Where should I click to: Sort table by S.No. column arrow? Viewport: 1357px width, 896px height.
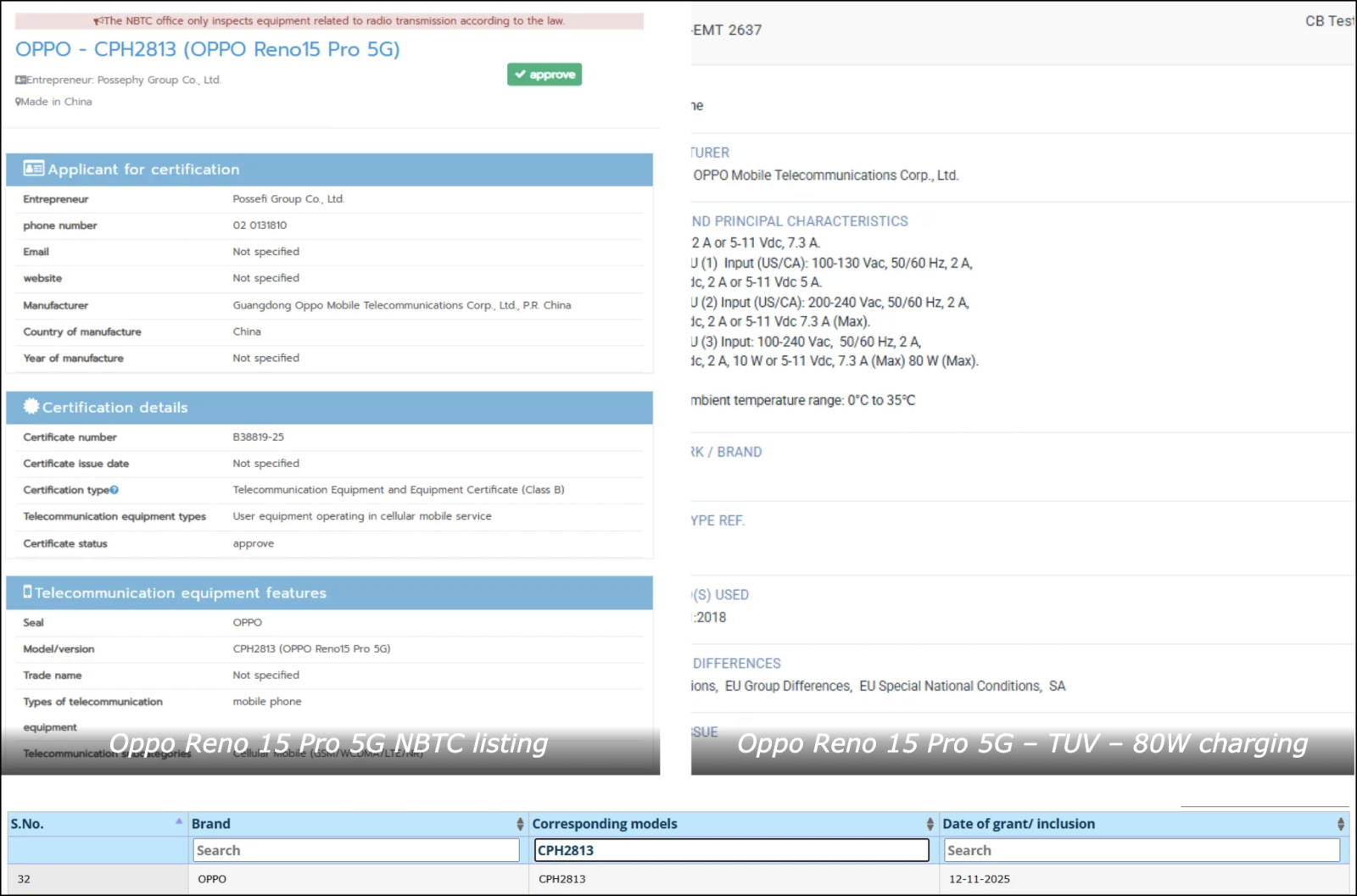coord(179,821)
